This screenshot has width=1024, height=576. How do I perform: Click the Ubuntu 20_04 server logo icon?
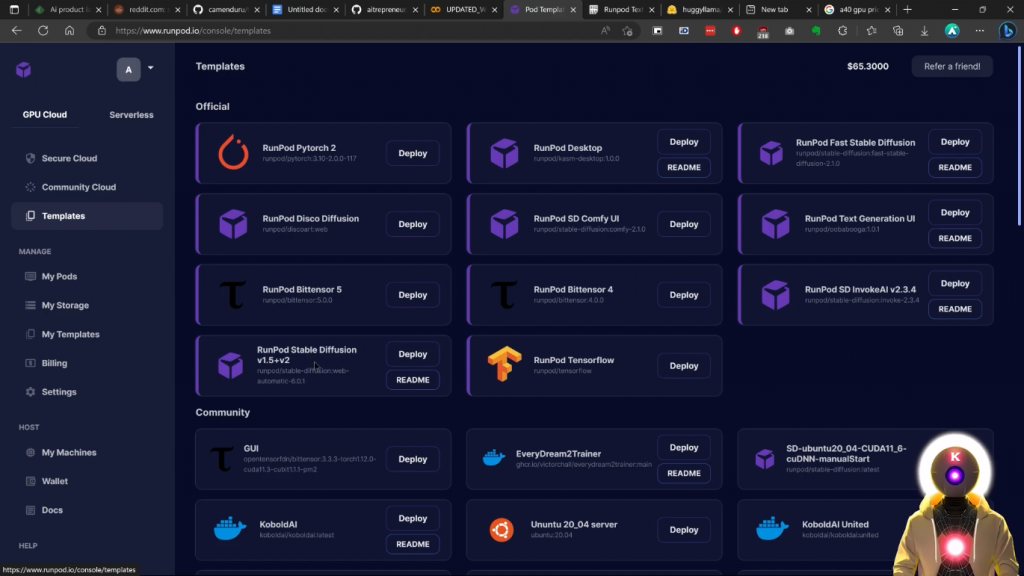click(501, 530)
